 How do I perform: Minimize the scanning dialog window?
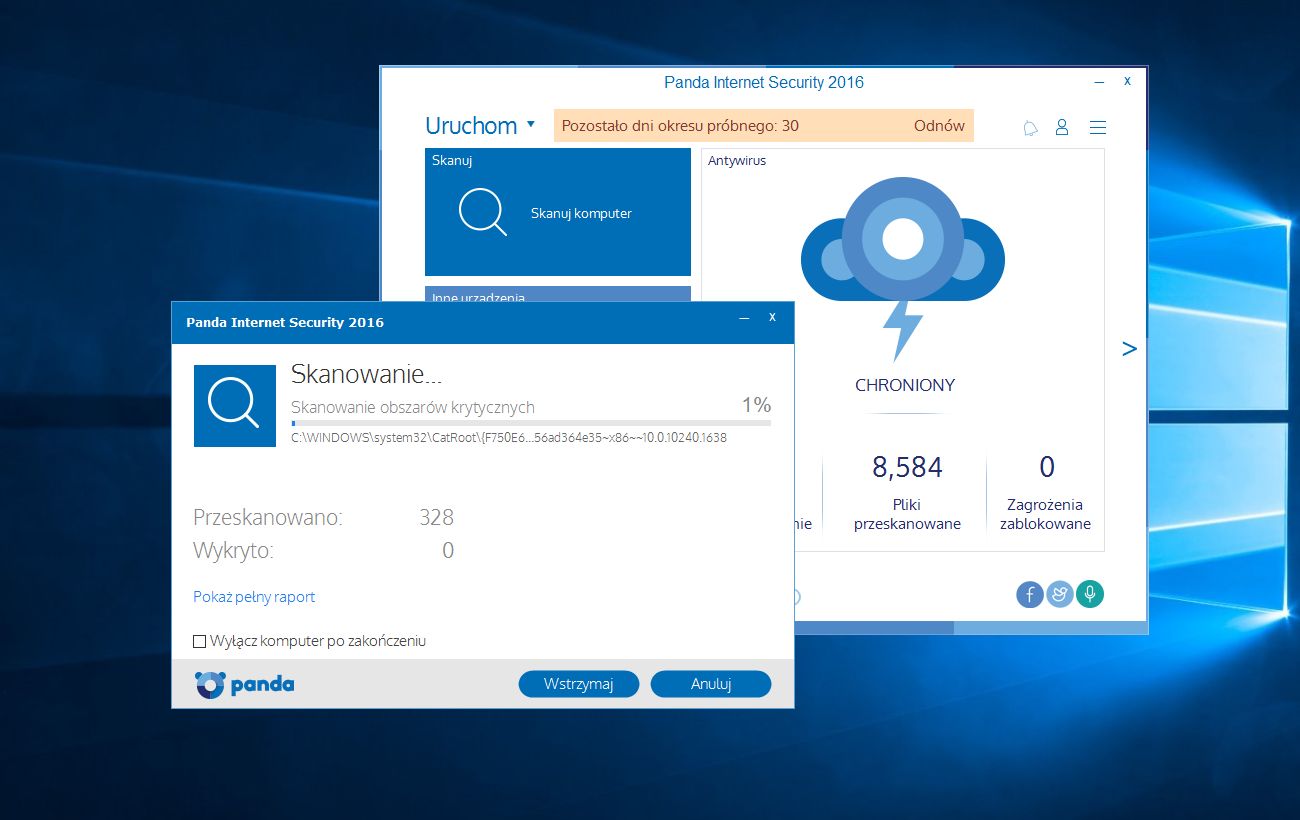[x=743, y=318]
